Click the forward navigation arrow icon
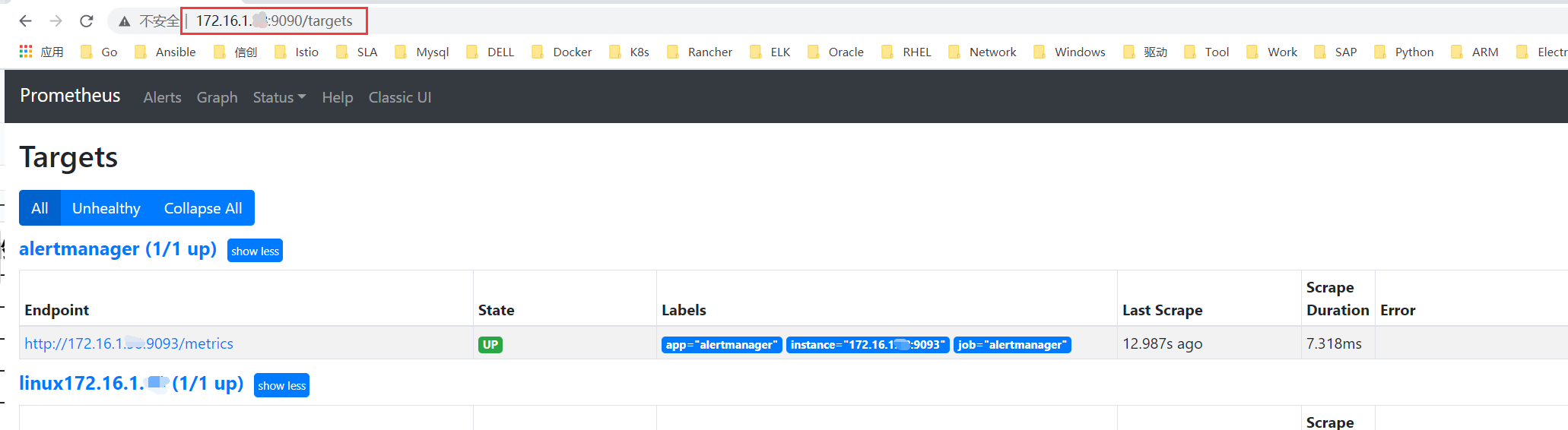This screenshot has width=1568, height=430. click(56, 21)
